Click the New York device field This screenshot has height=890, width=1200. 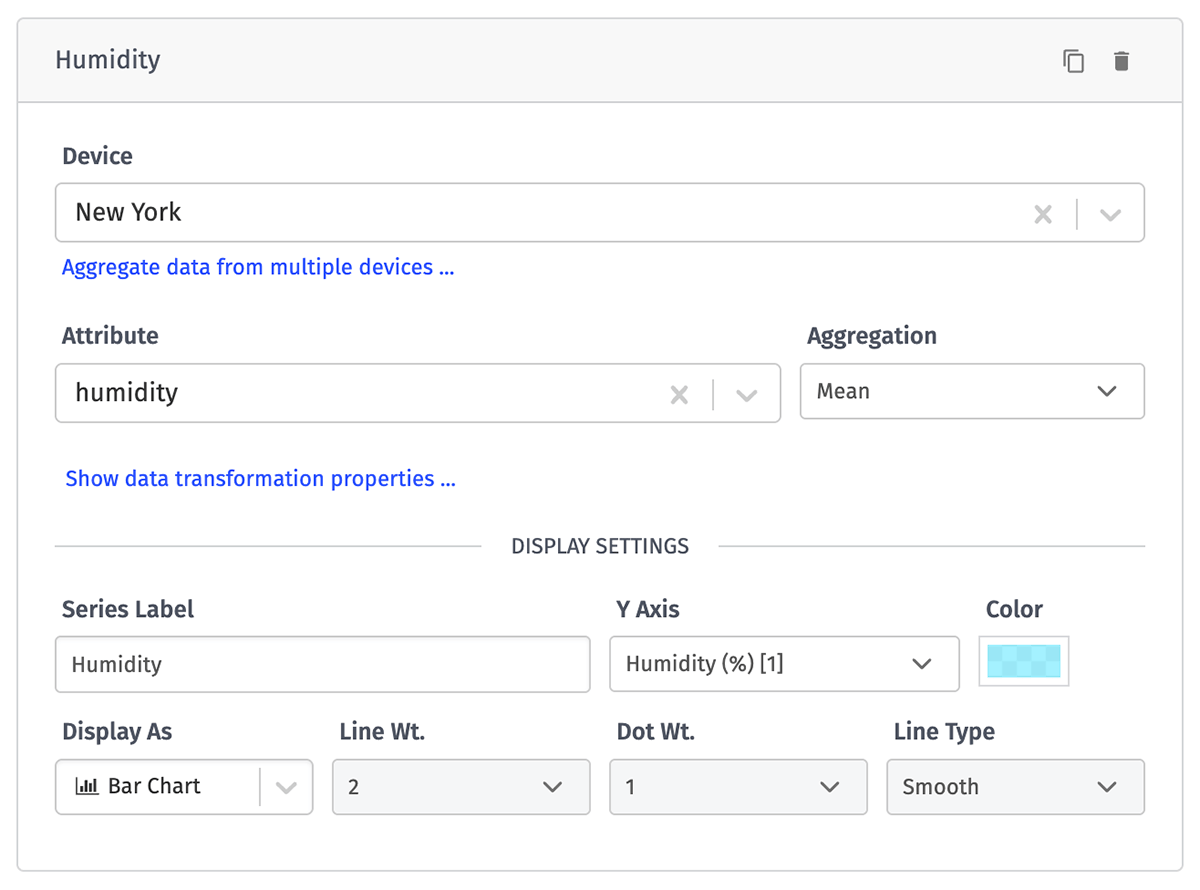(x=540, y=213)
